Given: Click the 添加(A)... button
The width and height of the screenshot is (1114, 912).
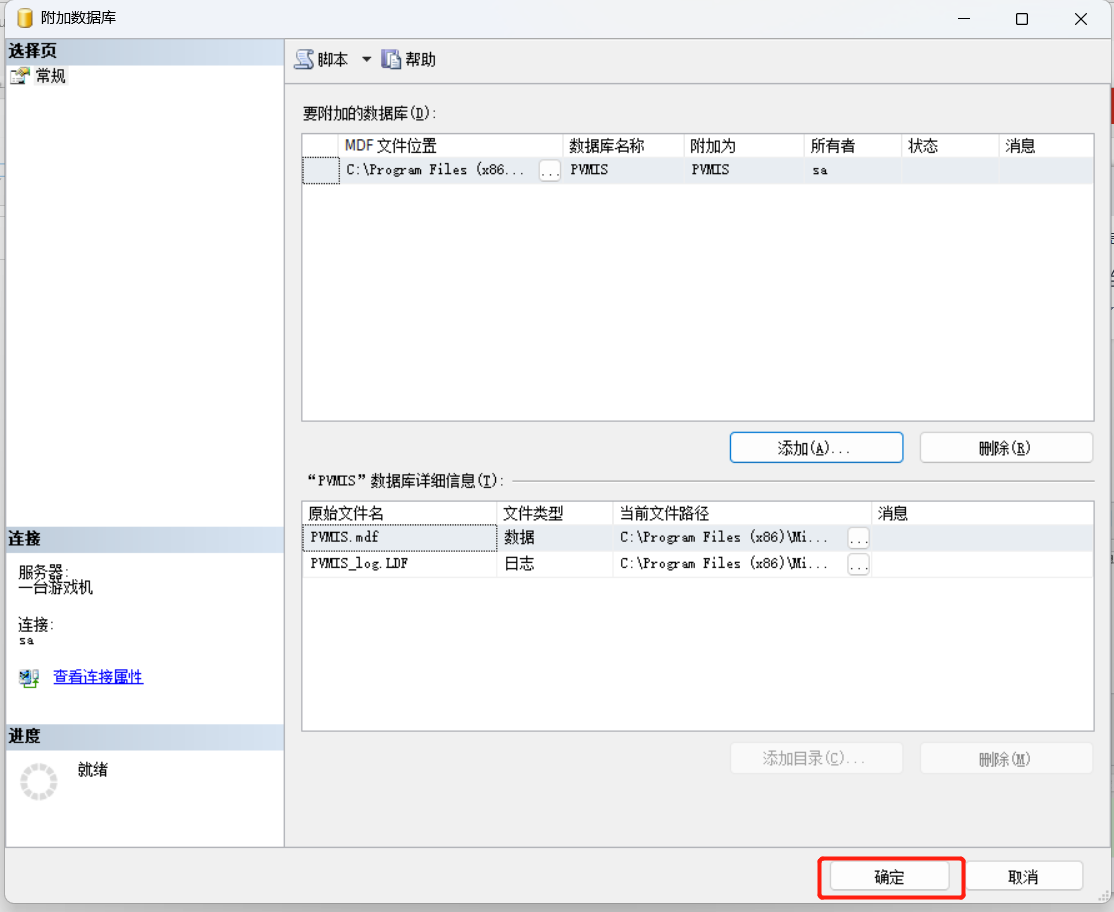Looking at the screenshot, I should click(816, 448).
